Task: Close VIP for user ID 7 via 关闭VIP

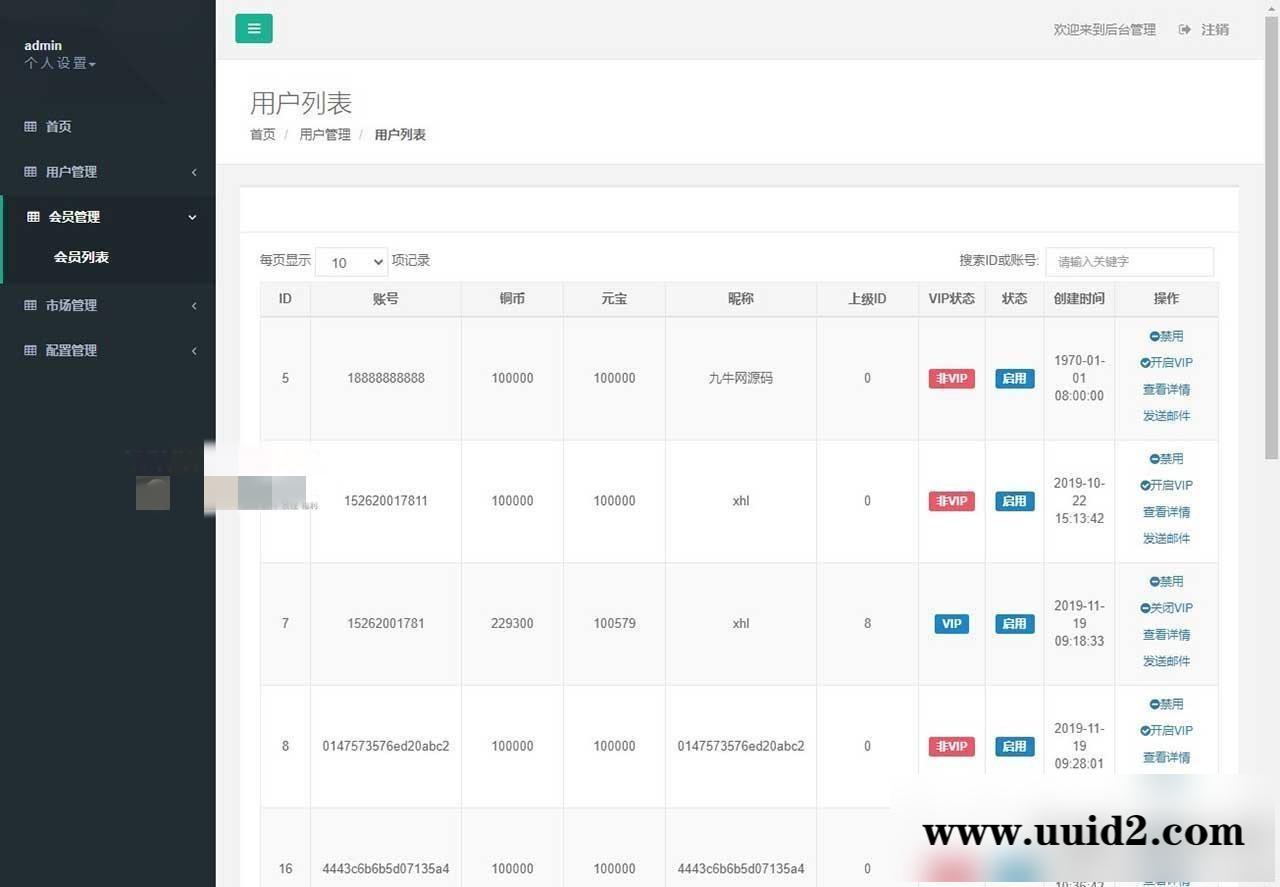Action: [1168, 607]
